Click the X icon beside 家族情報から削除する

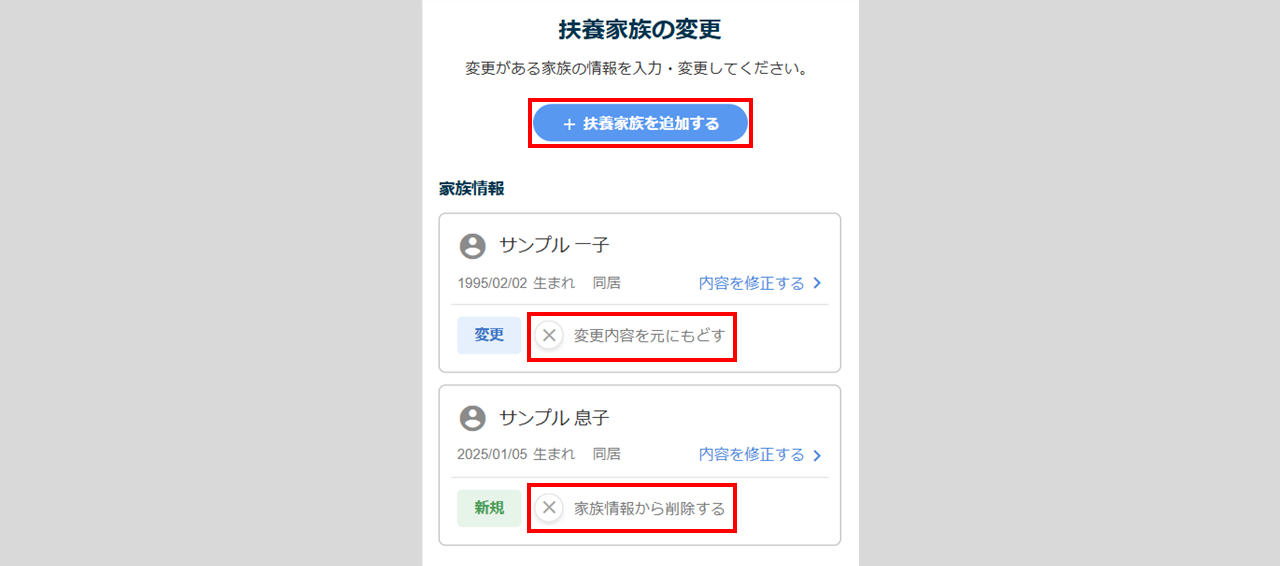click(549, 508)
